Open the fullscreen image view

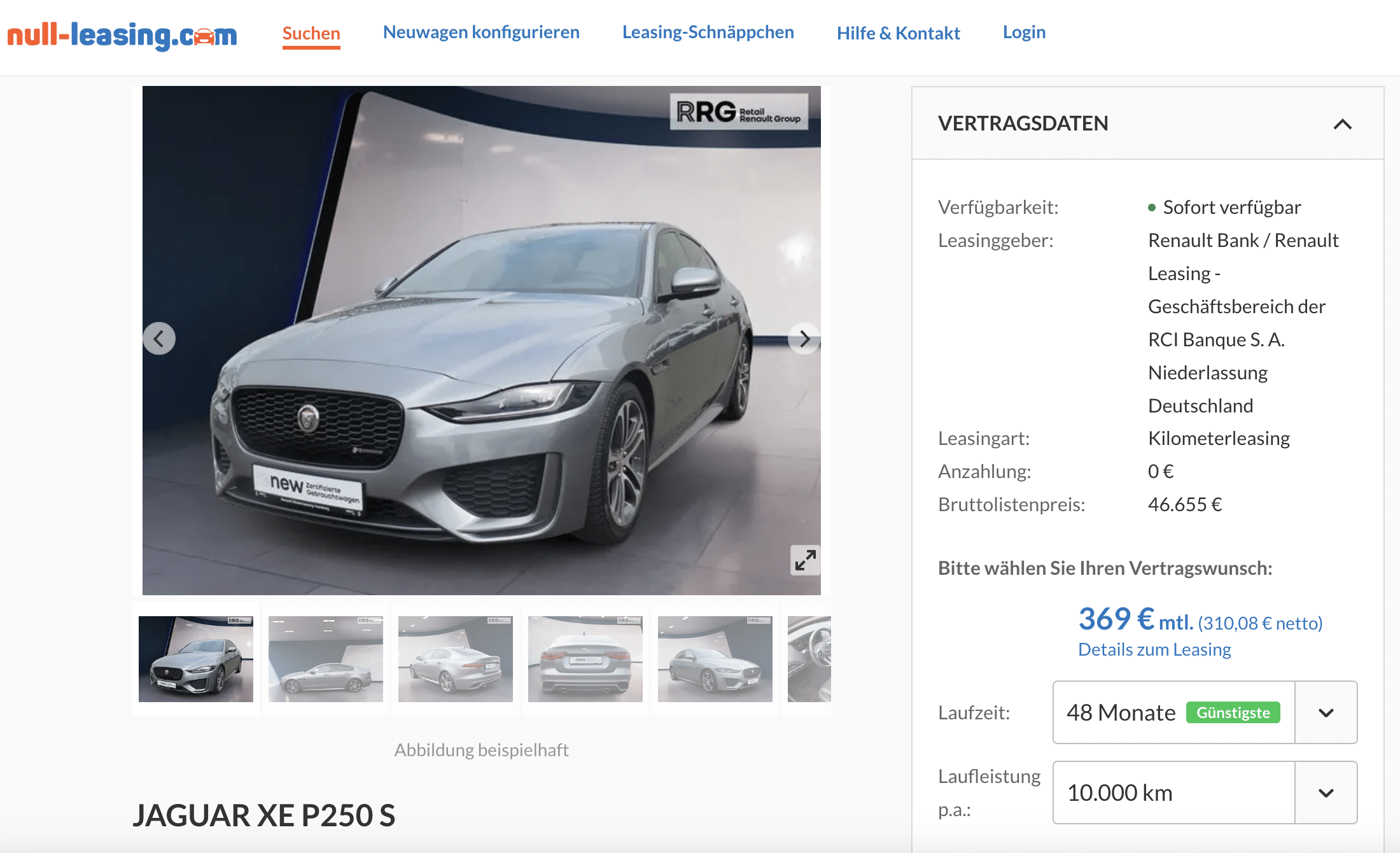coord(805,560)
